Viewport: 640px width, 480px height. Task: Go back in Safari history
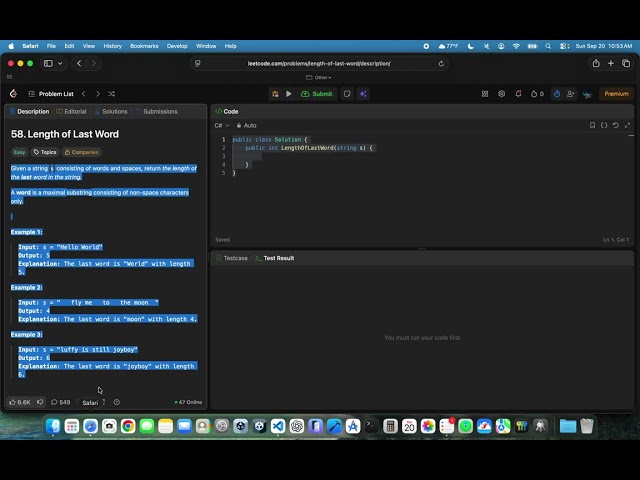pos(79,63)
